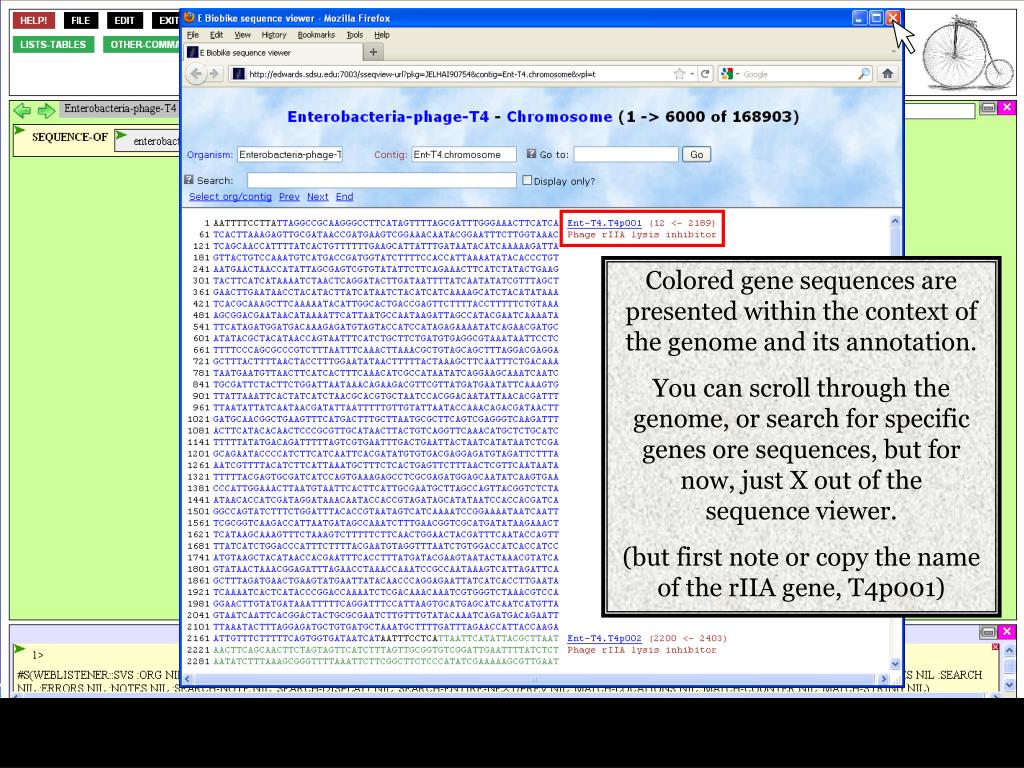The height and width of the screenshot is (768, 1024).
Task: Click the red HELP! button in BioBIKE
Action: click(x=33, y=20)
